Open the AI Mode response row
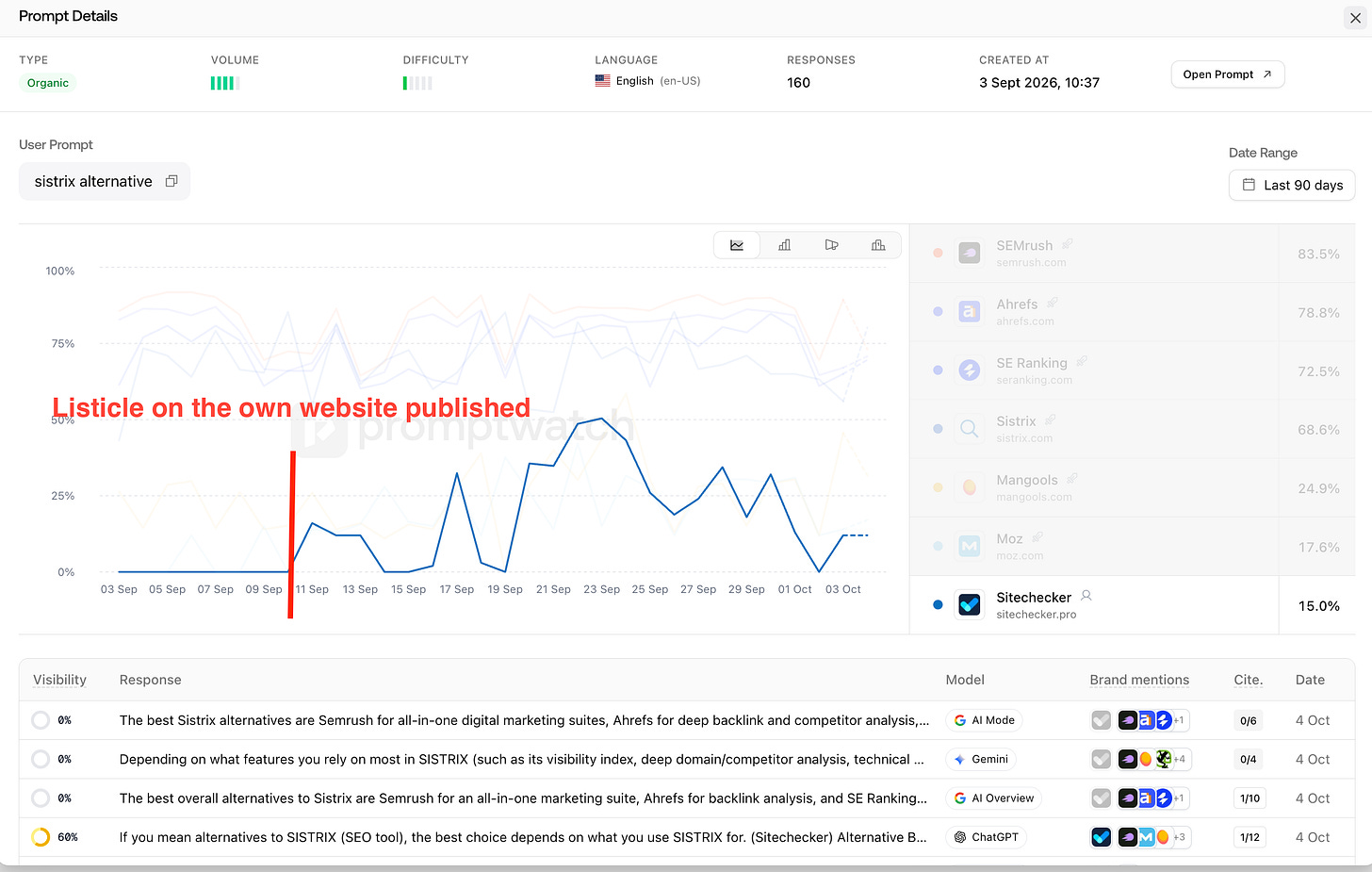This screenshot has height=872, width=1372. pos(687,720)
